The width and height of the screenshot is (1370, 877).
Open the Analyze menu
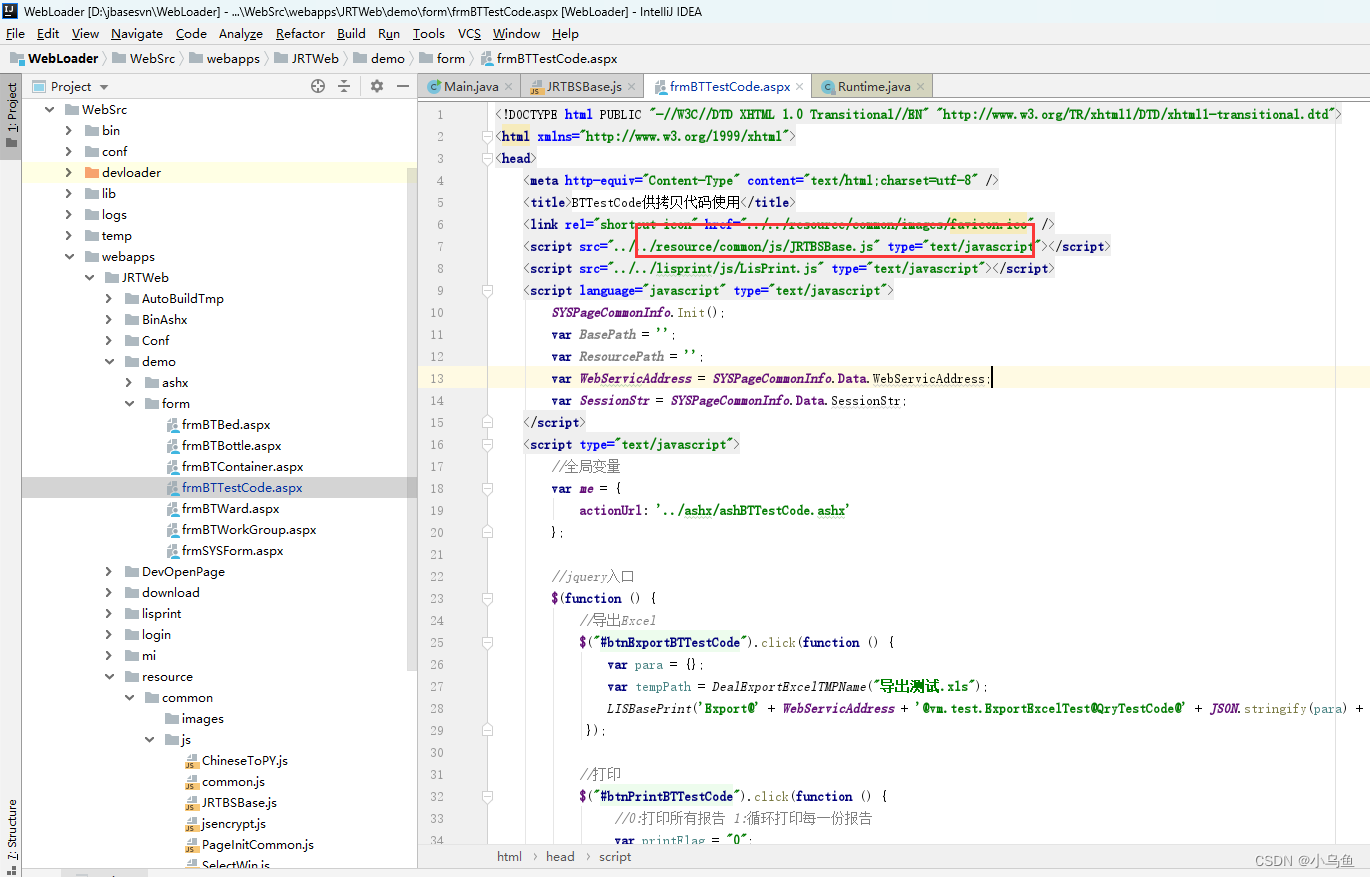tap(241, 33)
